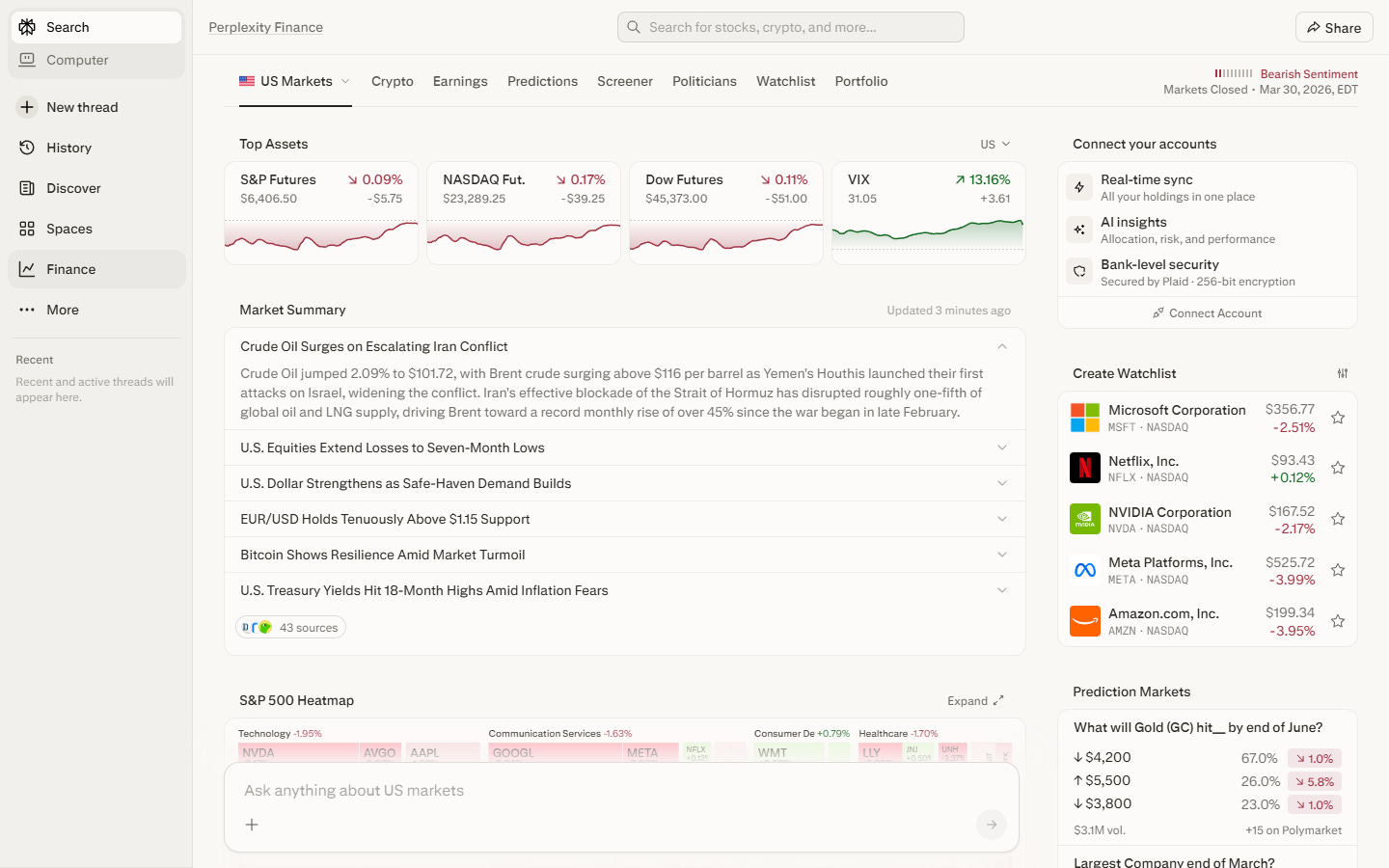Open Portfolio tab
The width and height of the screenshot is (1389, 868).
point(861,81)
